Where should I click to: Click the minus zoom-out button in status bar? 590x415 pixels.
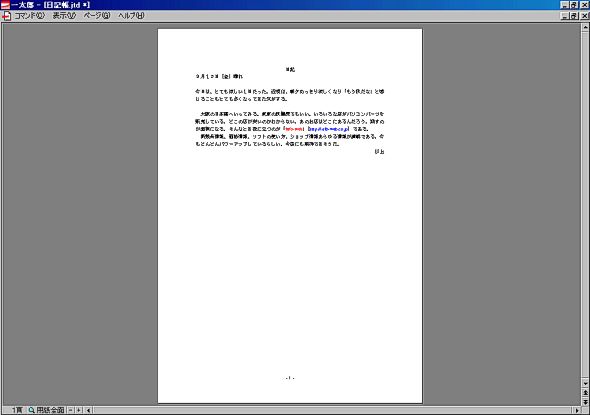click(70, 410)
